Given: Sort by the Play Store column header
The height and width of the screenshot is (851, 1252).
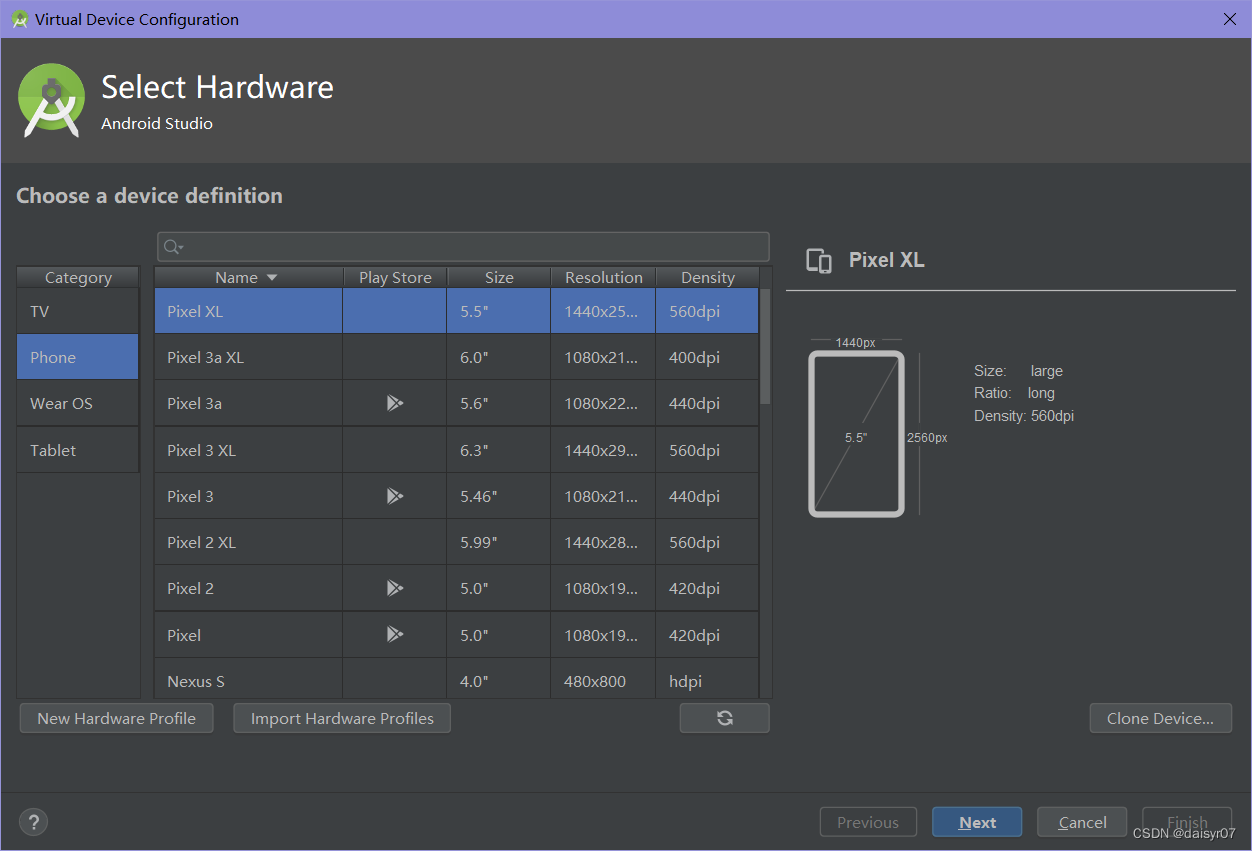Looking at the screenshot, I should pos(395,277).
